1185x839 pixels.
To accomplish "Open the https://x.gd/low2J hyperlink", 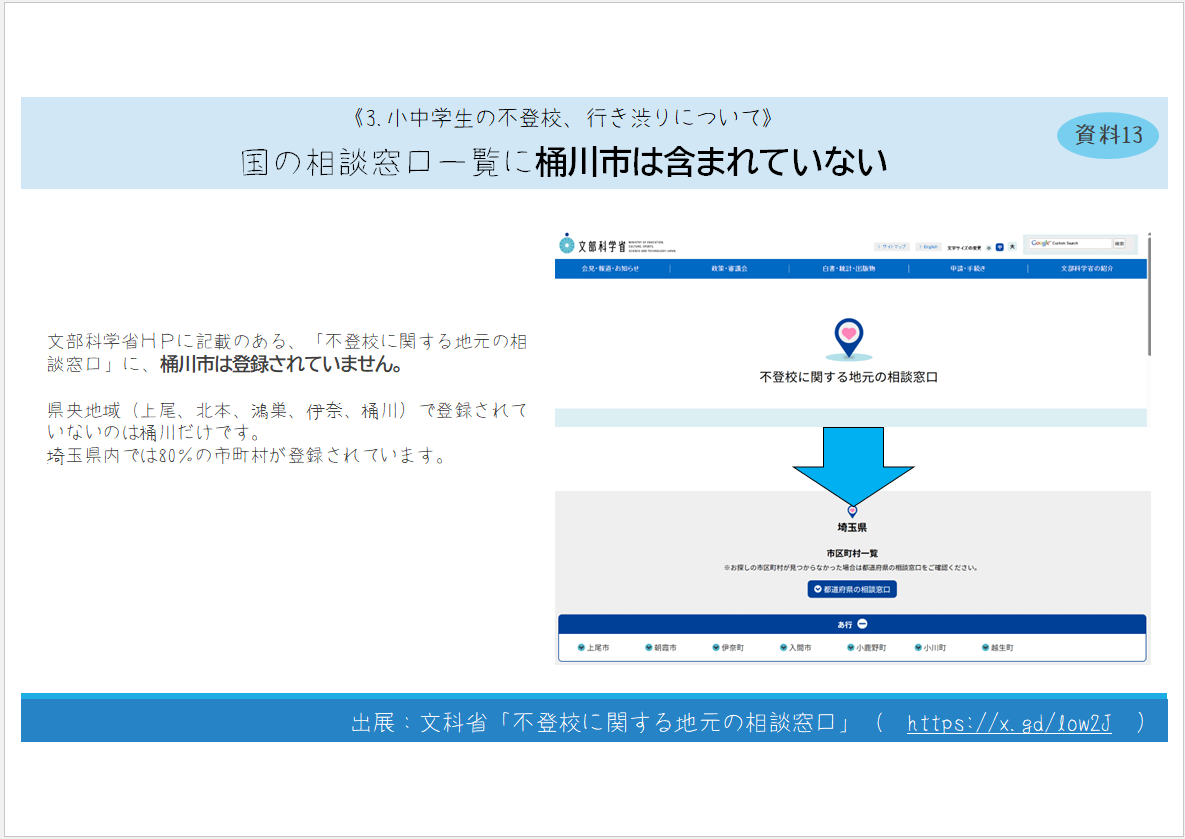I will [1009, 723].
